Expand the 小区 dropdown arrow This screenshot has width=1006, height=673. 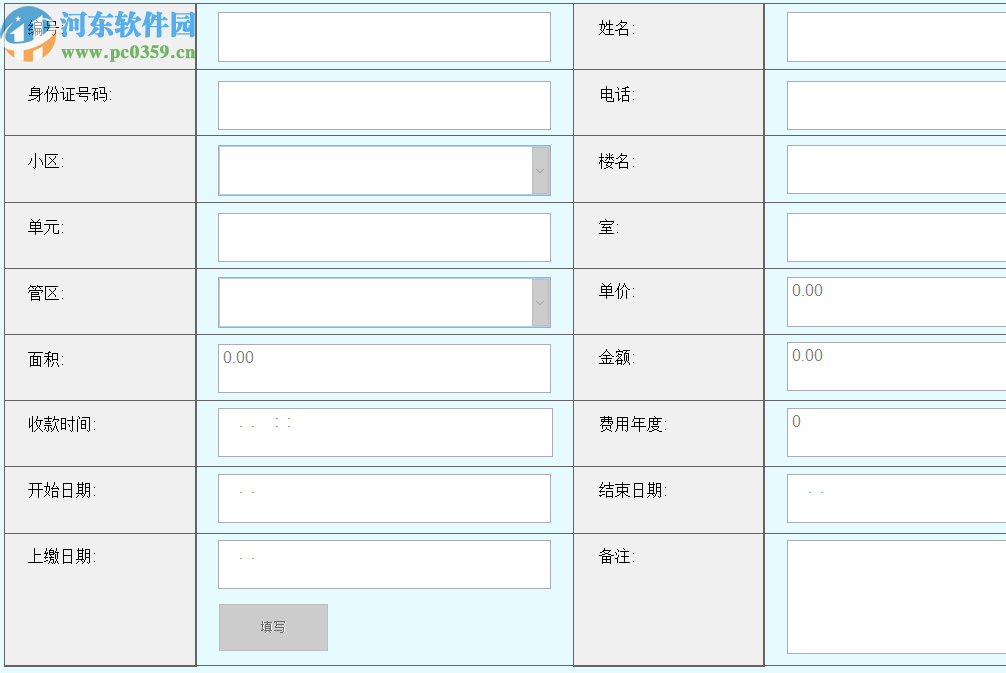tap(540, 170)
